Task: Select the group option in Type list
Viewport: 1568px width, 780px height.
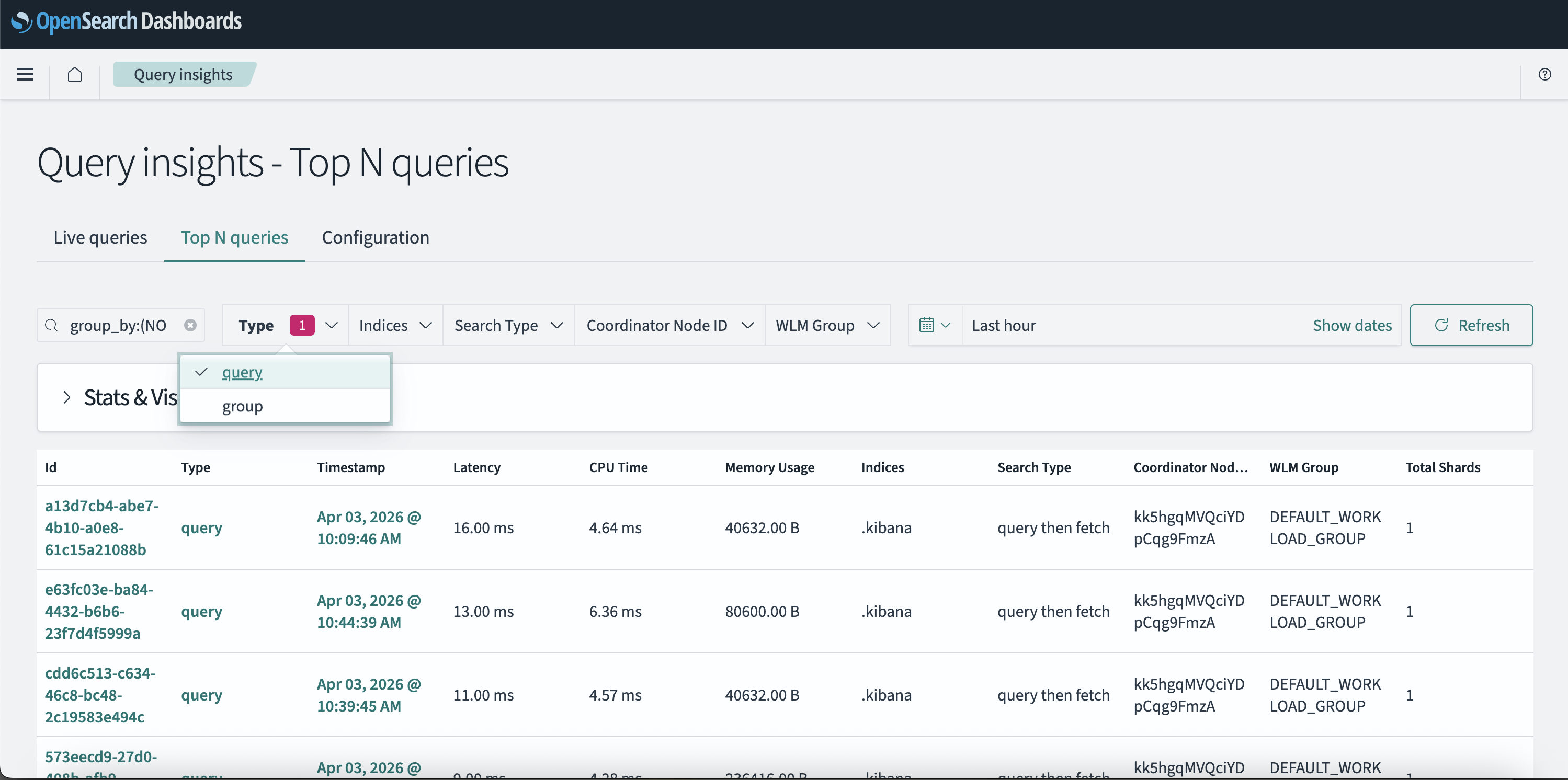Action: 285,406
